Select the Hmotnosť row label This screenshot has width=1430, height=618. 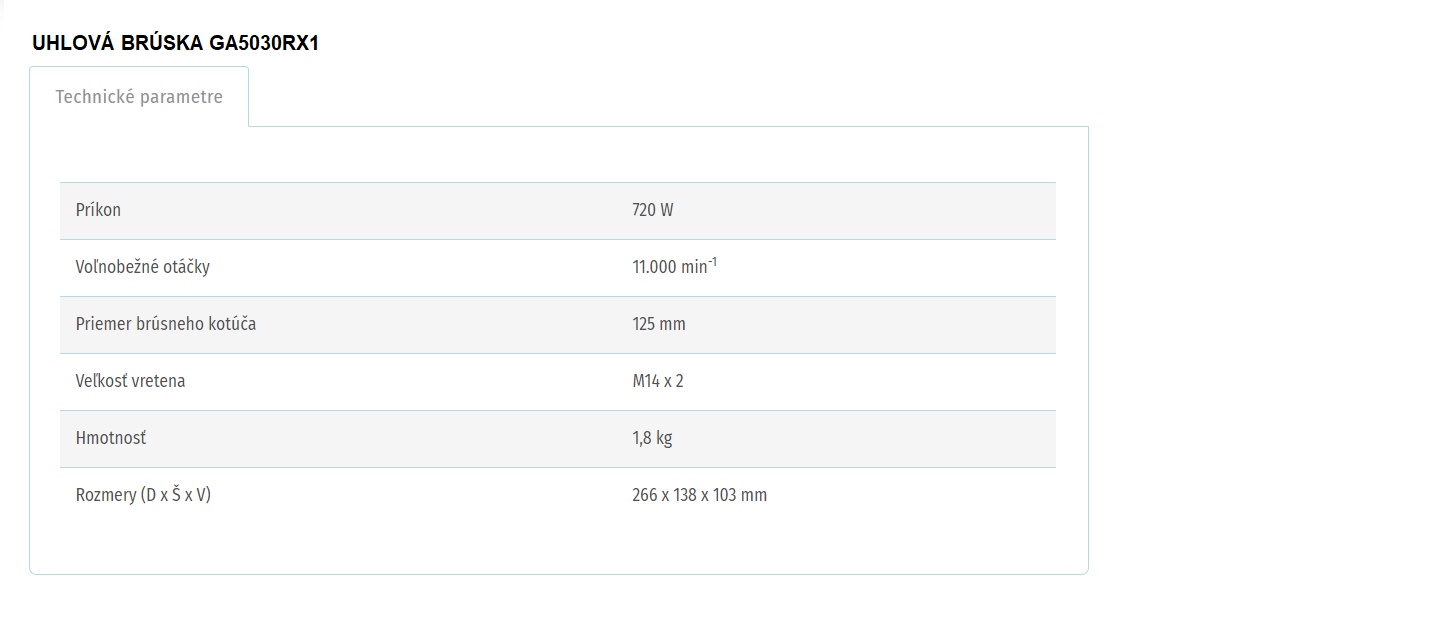[x=111, y=438]
